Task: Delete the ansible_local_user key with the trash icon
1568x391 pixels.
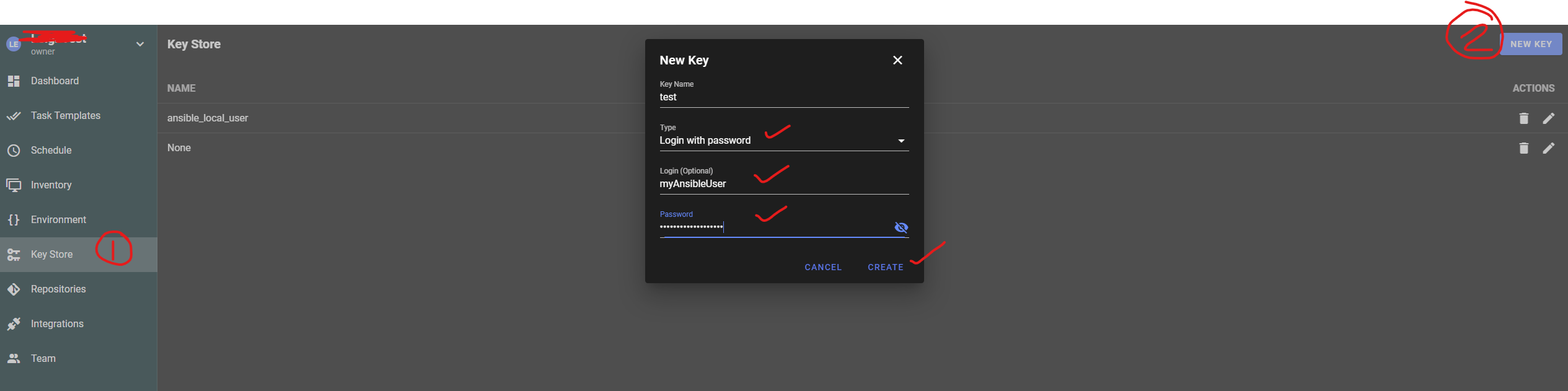Action: click(1524, 118)
